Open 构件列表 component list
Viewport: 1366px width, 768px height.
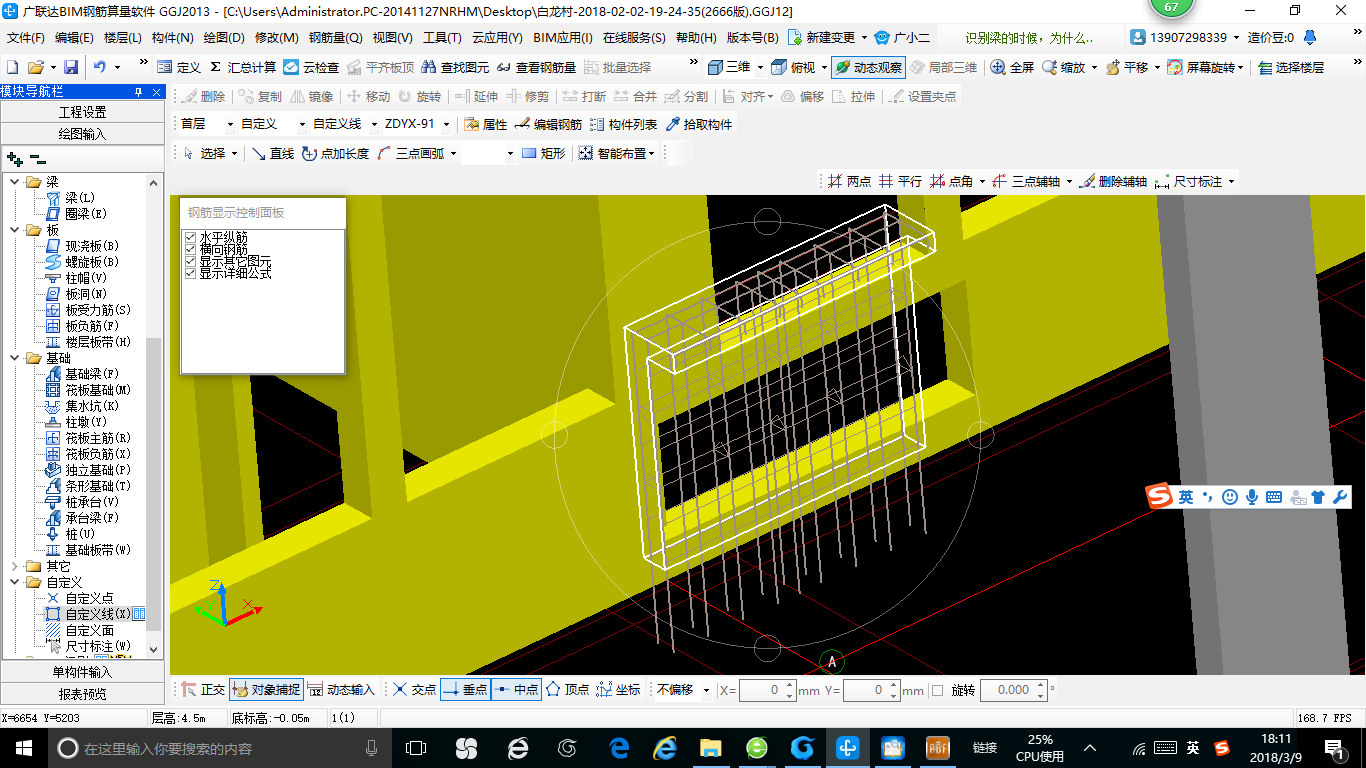(624, 124)
